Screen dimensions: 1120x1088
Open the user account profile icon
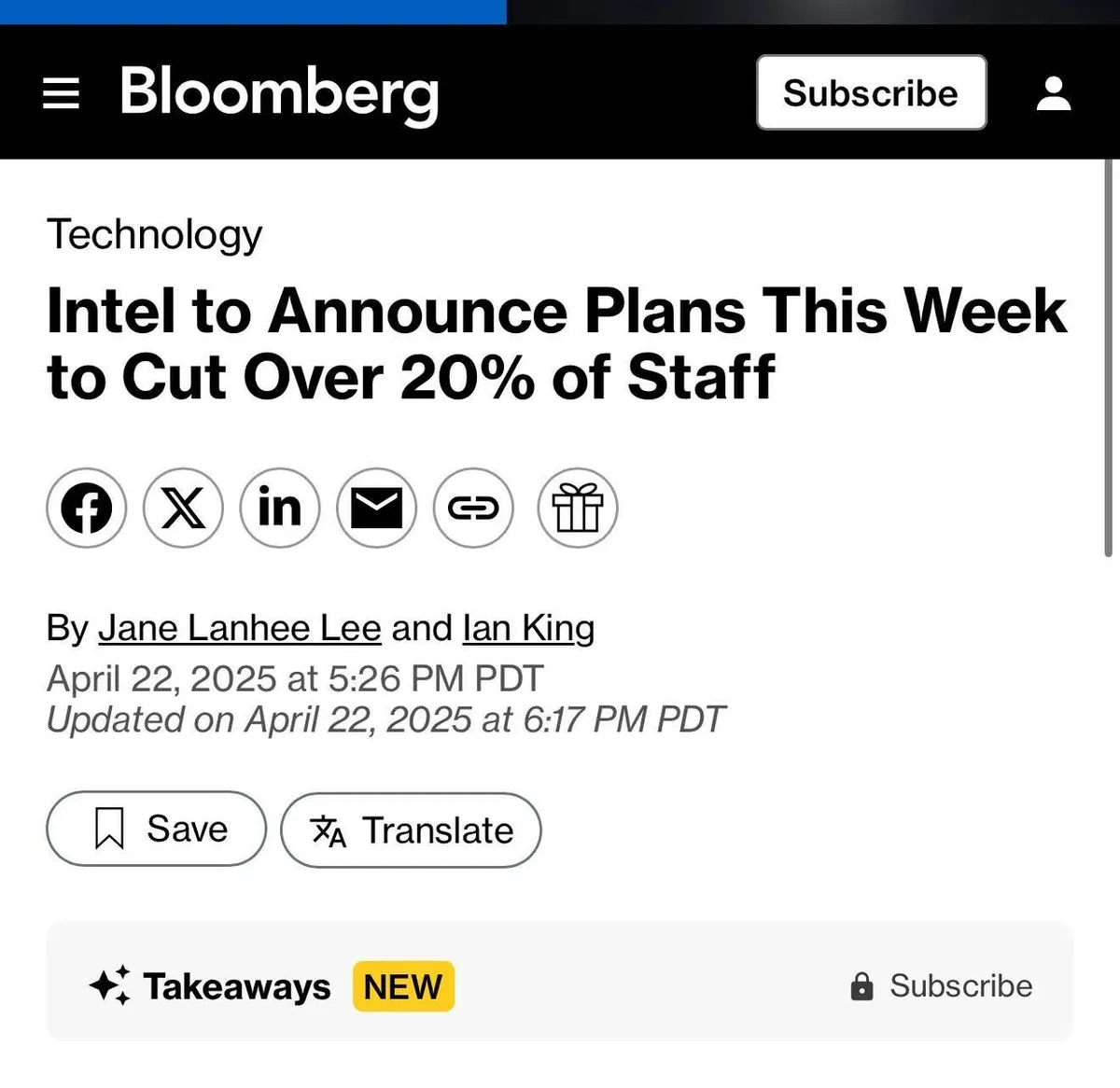(1054, 93)
